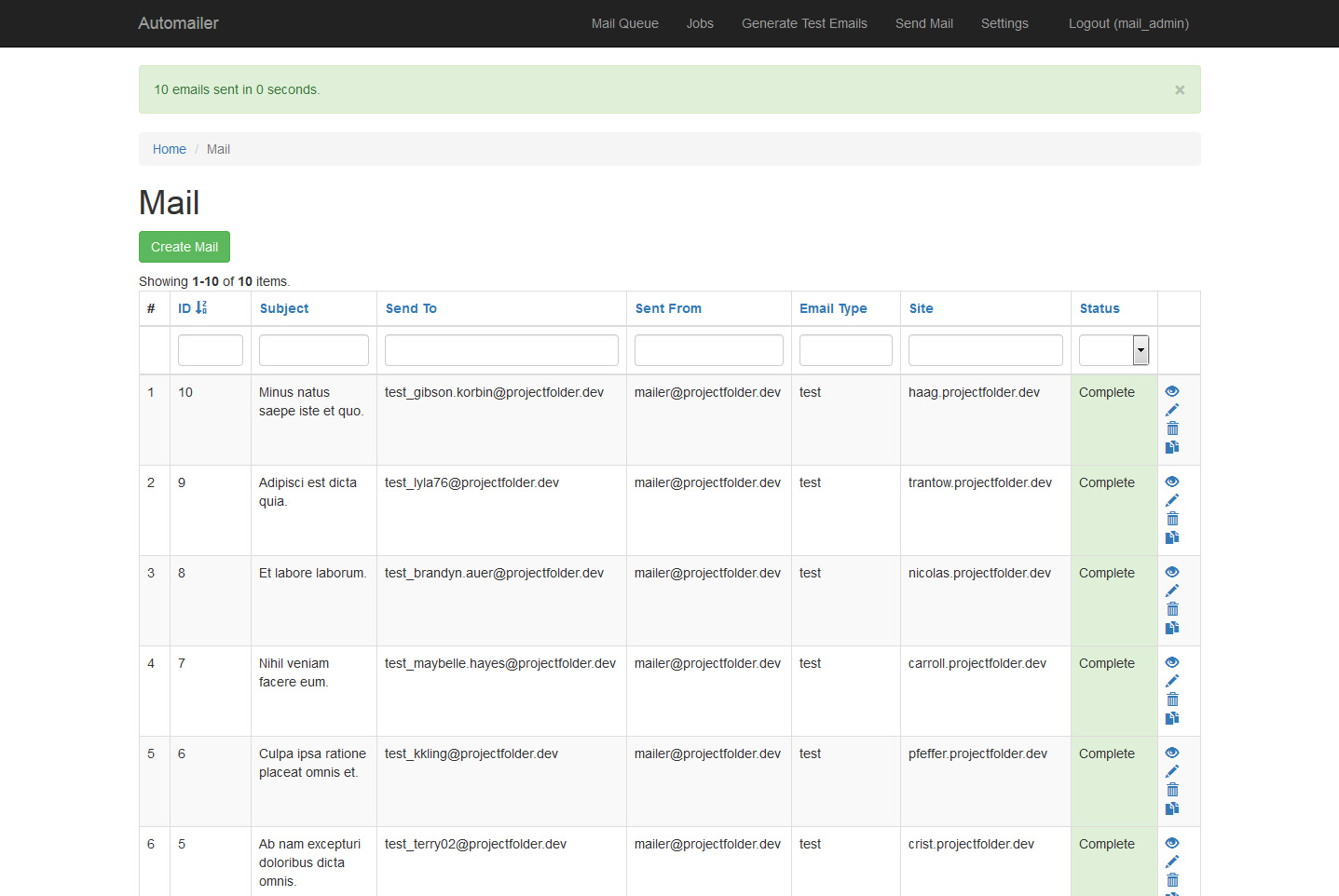Viewport: 1339px width, 896px height.
Task: Edit mail ID 9 with pencil icon
Action: coord(1172,500)
